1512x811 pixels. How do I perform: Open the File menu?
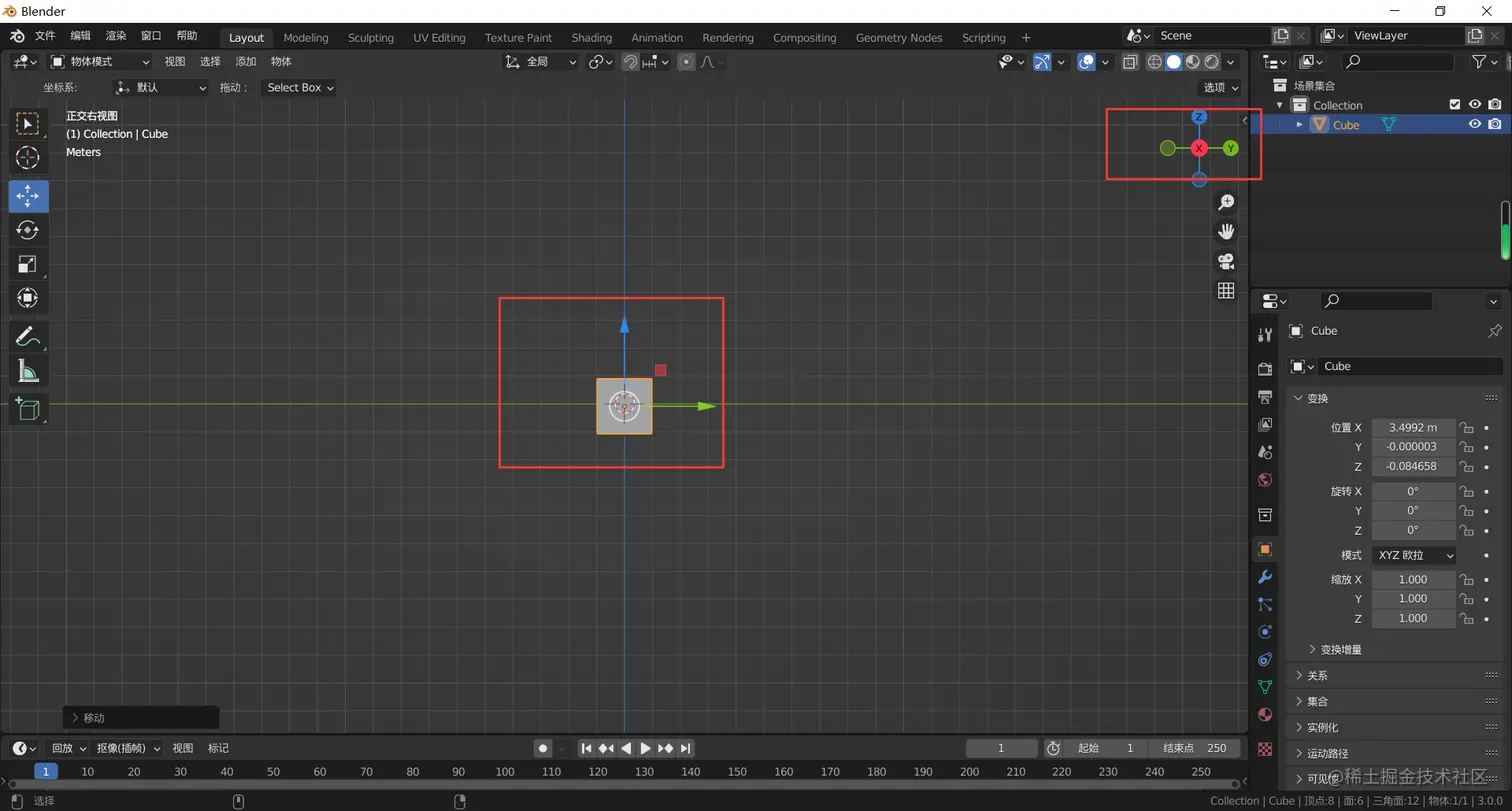(x=45, y=36)
